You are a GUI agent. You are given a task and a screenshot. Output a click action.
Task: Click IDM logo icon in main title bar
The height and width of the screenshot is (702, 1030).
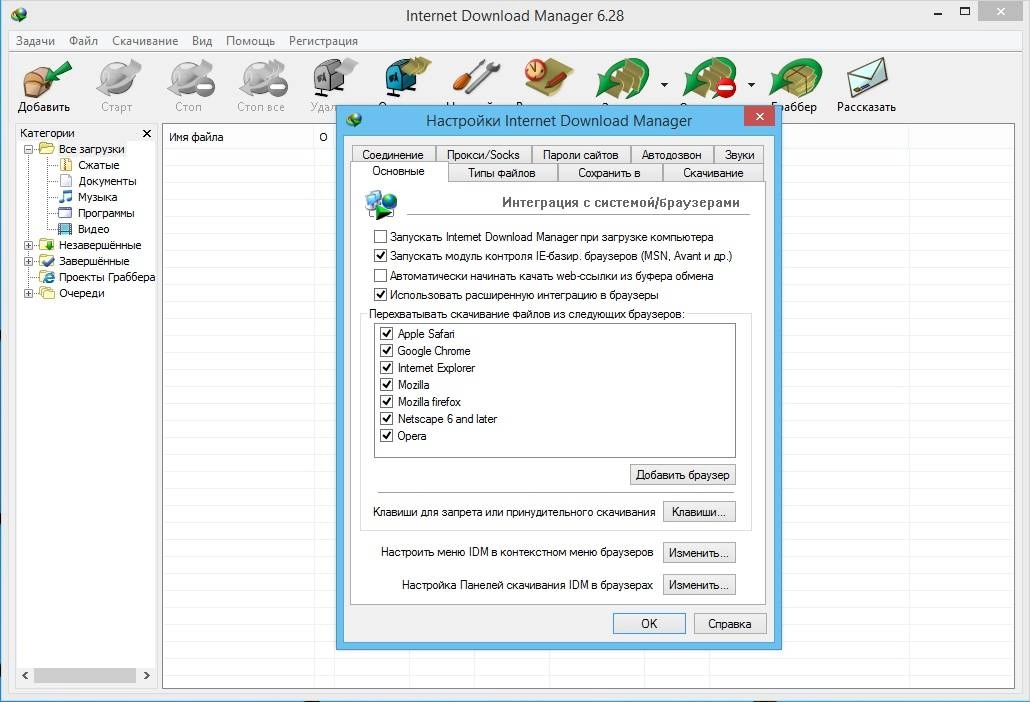[x=19, y=14]
